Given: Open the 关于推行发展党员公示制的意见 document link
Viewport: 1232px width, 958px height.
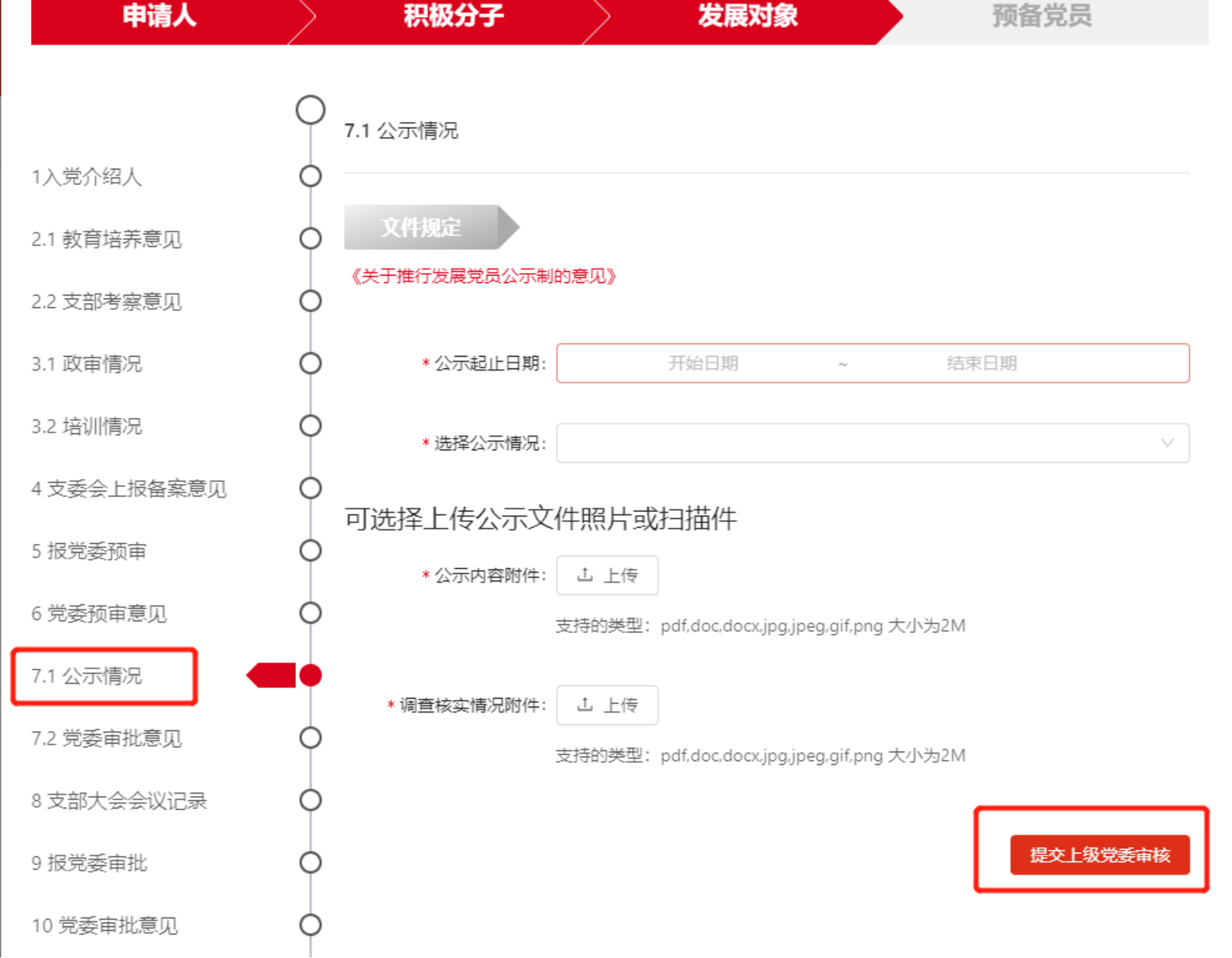Looking at the screenshot, I should tap(483, 276).
